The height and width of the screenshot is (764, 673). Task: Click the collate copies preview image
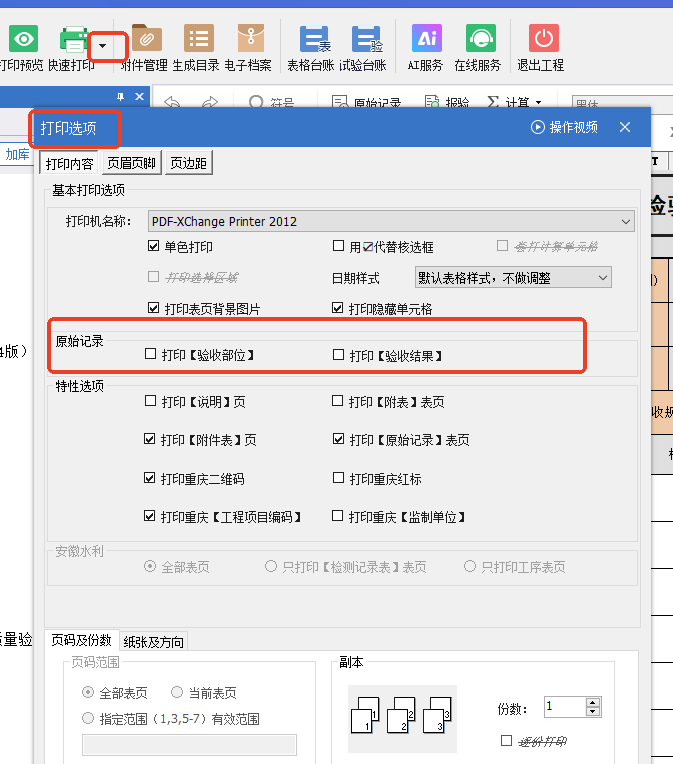point(402,719)
